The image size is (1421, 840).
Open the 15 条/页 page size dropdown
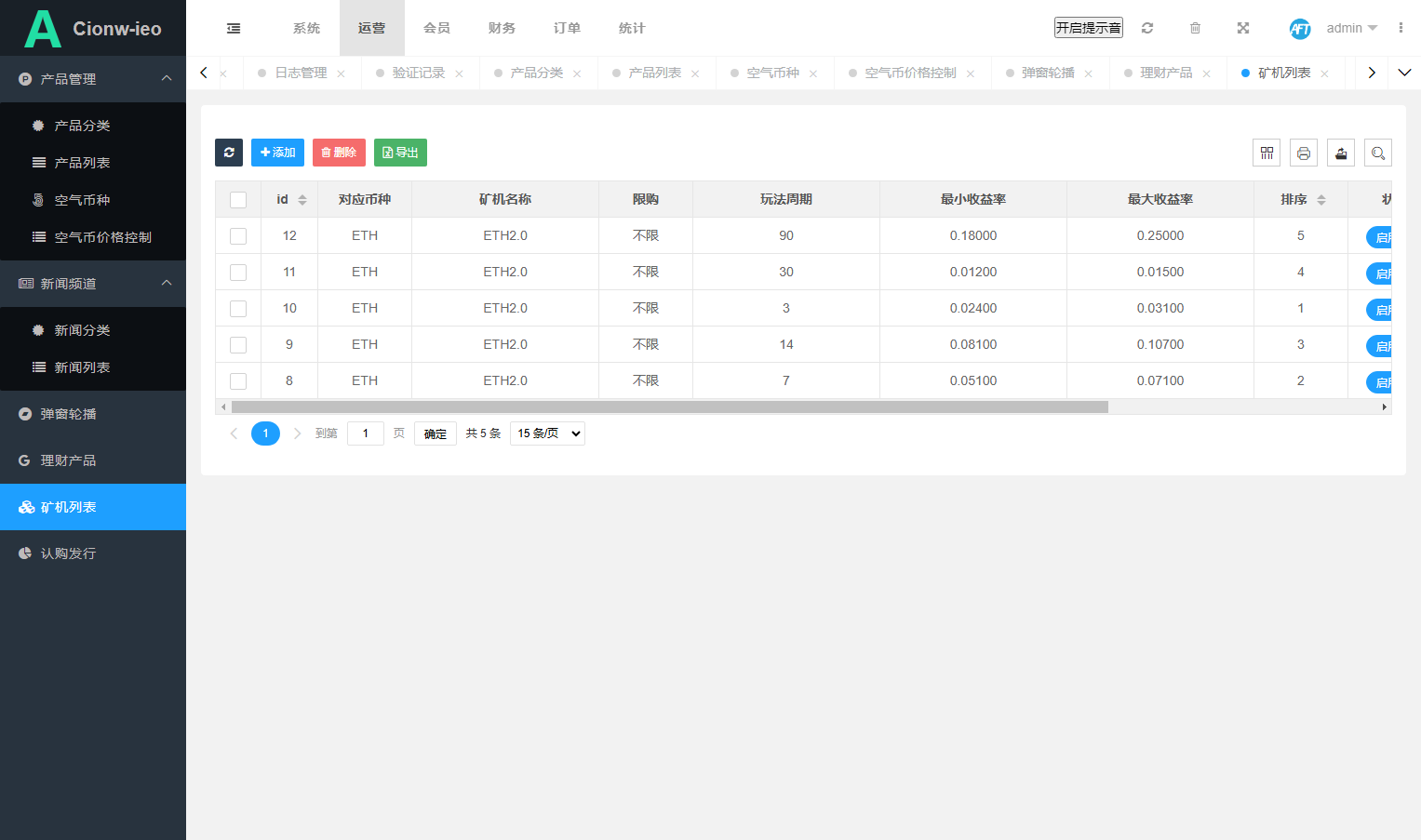[547, 433]
